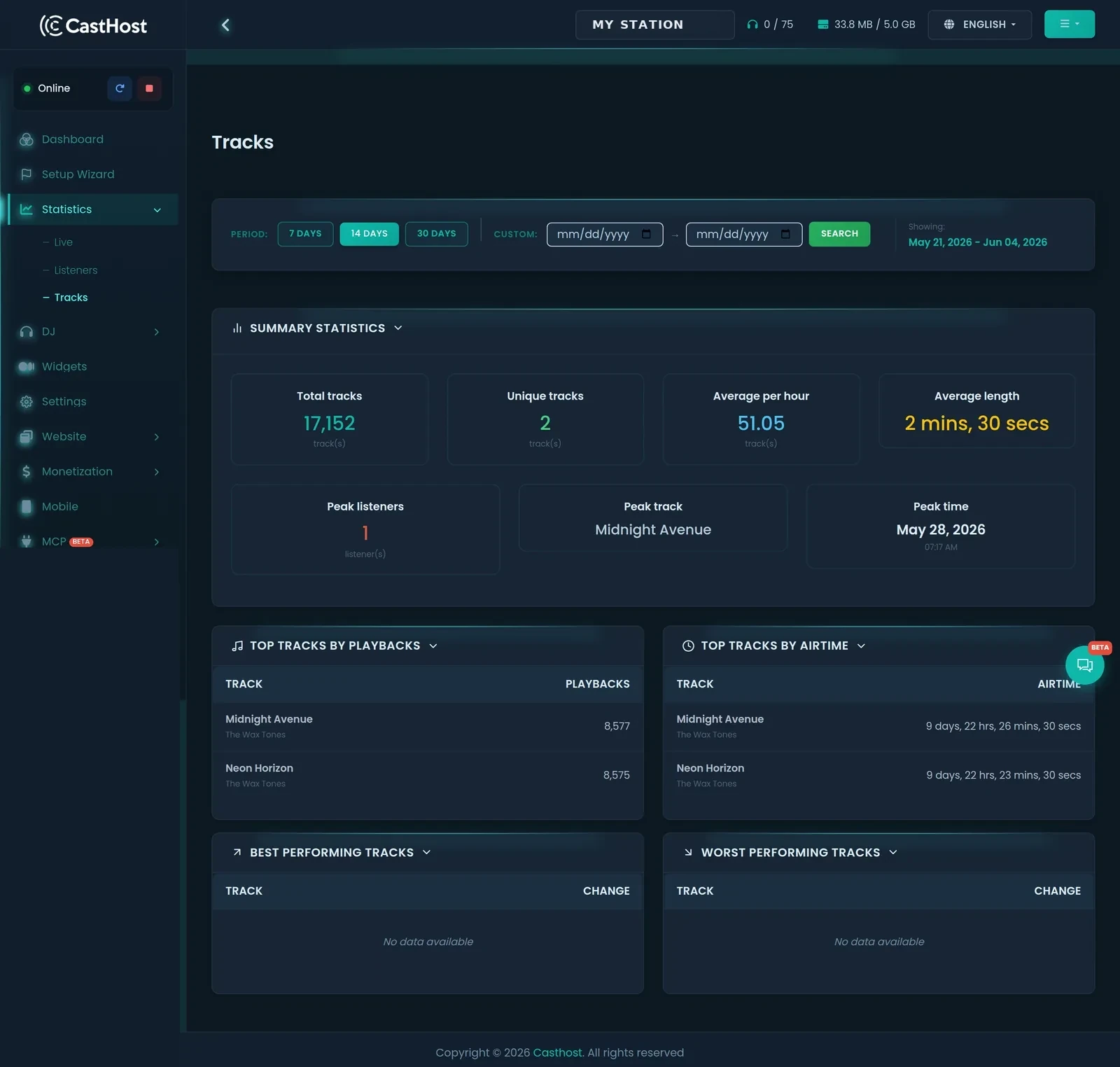Click Midnight Avenue in Playbacks table
Viewport: 1120px width, 1067px height.
tap(269, 719)
